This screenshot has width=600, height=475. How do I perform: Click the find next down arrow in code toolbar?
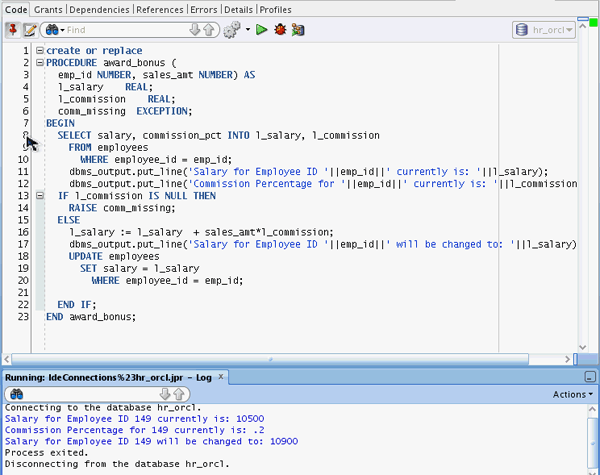click(195, 29)
